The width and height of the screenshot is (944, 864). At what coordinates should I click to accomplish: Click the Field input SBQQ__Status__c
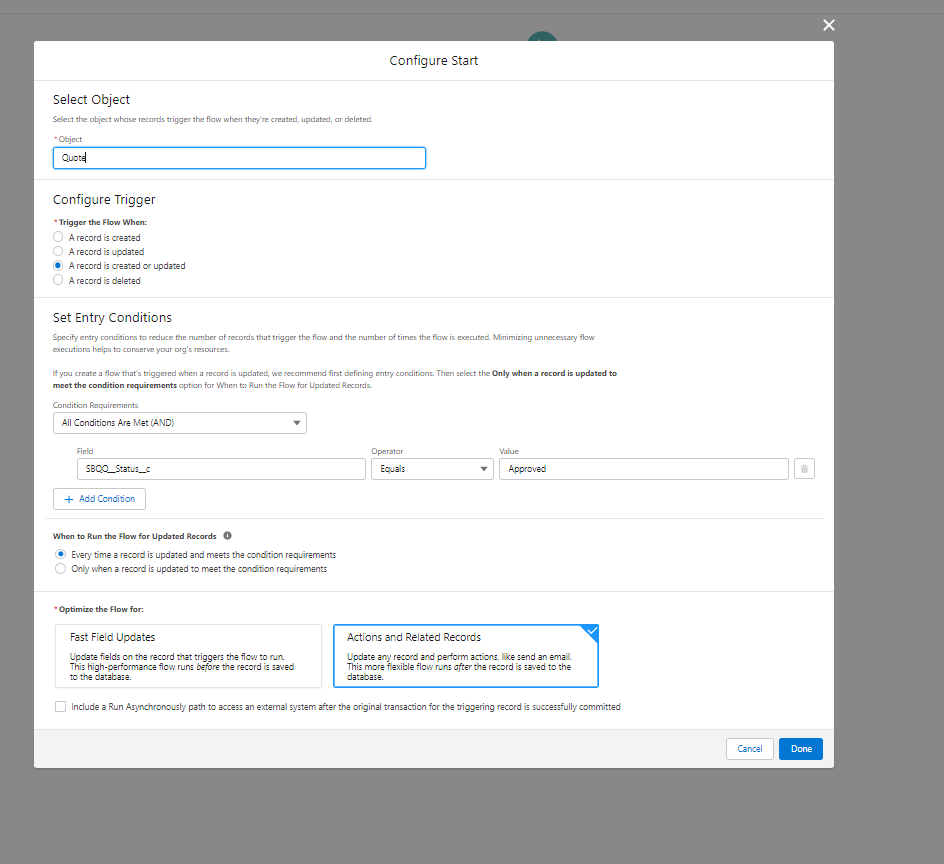(x=221, y=468)
